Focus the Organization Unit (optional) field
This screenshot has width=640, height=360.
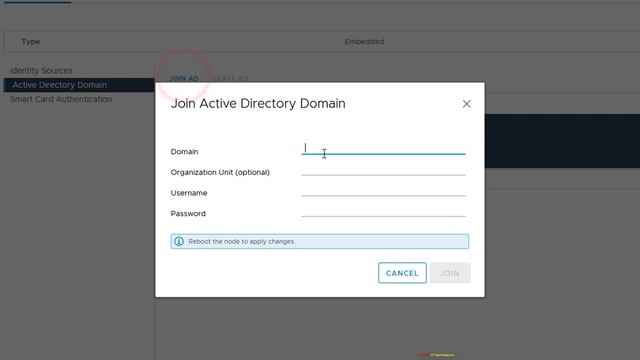383,169
